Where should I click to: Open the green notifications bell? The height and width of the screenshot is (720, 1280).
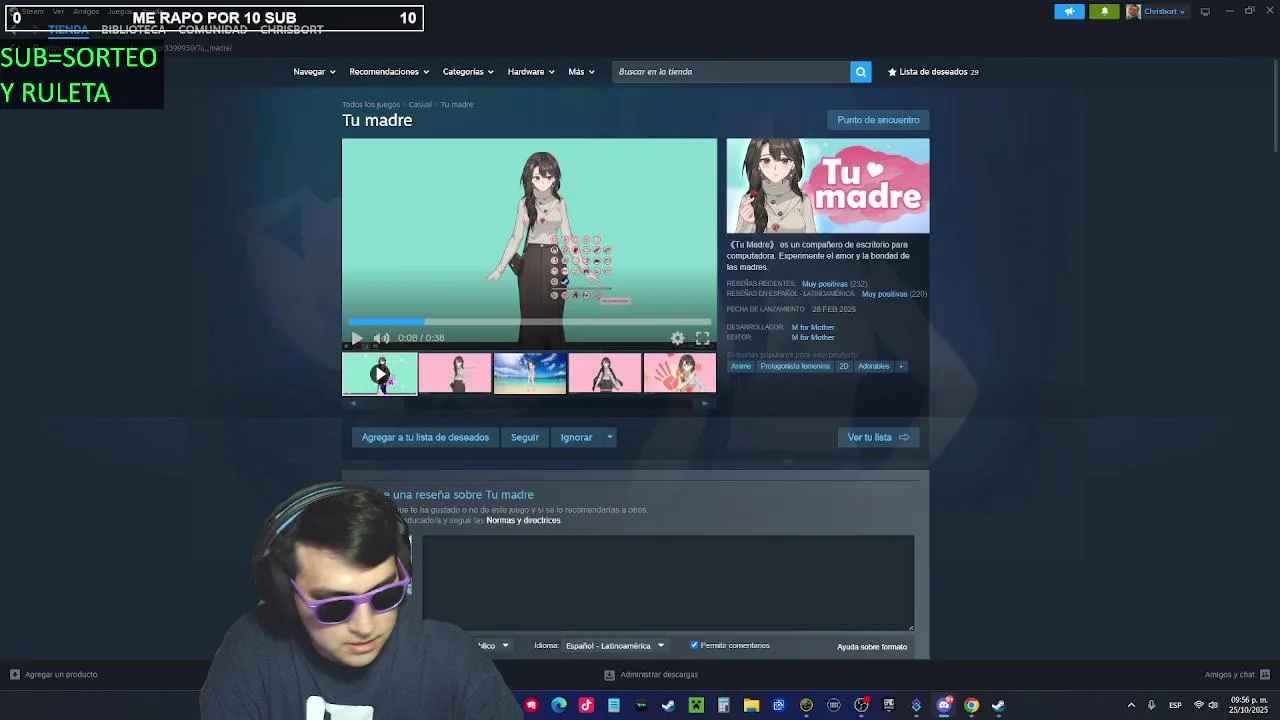1104,12
